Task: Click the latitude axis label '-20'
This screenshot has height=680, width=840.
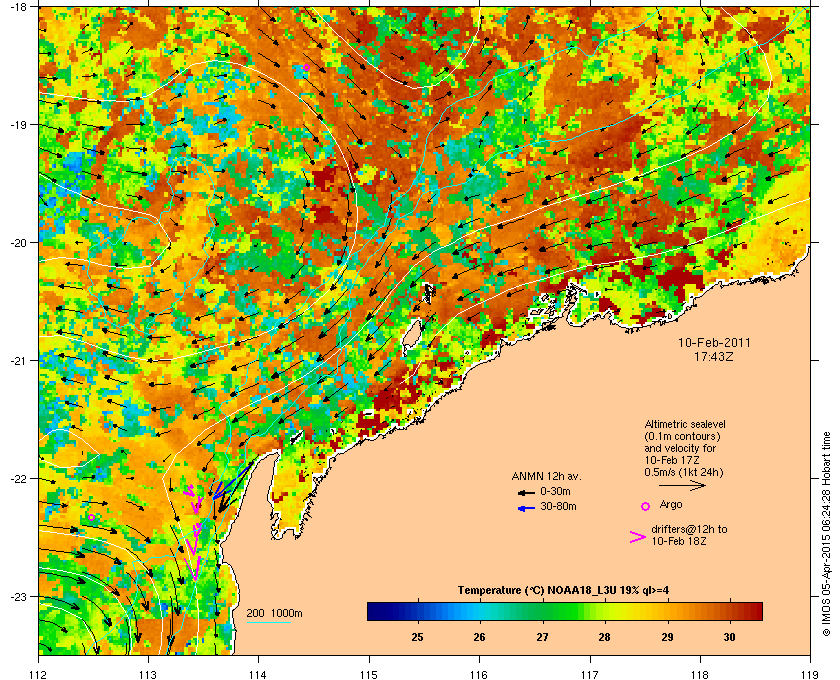Action: (x=18, y=243)
